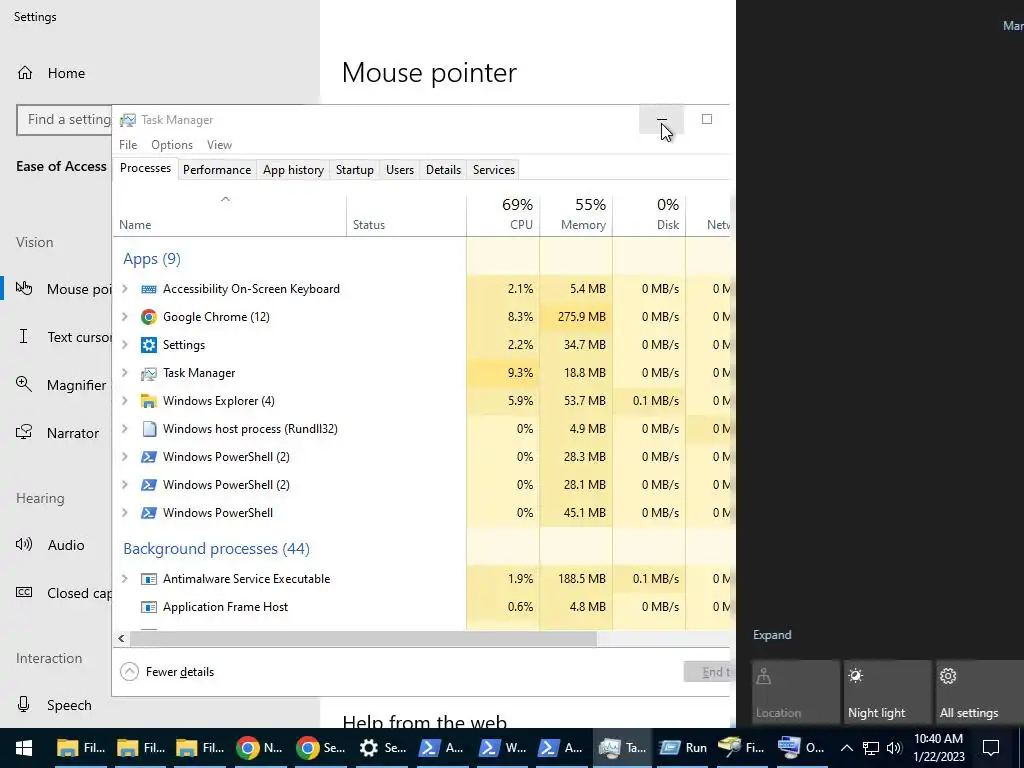This screenshot has width=1024, height=768.
Task: Open the Settings taskbar button with gear
Action: (x=383, y=748)
